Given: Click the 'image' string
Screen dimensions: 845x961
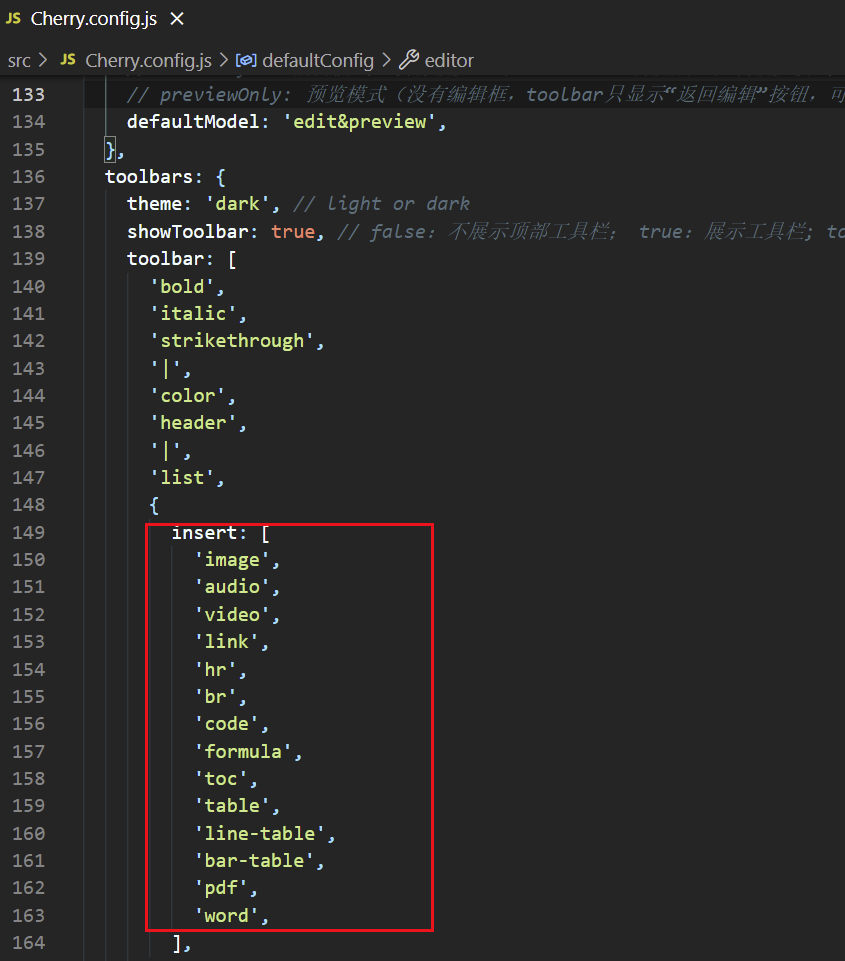Looking at the screenshot, I should click(x=232, y=560).
